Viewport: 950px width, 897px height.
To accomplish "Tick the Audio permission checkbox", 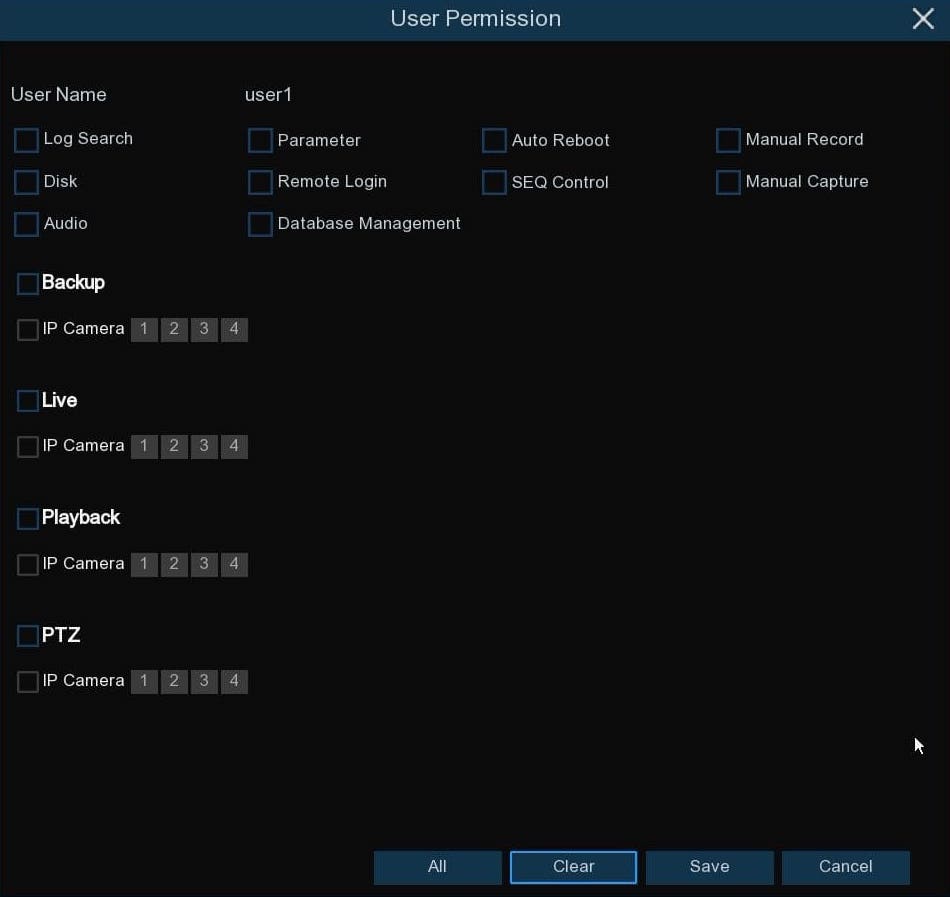I will 27,224.
